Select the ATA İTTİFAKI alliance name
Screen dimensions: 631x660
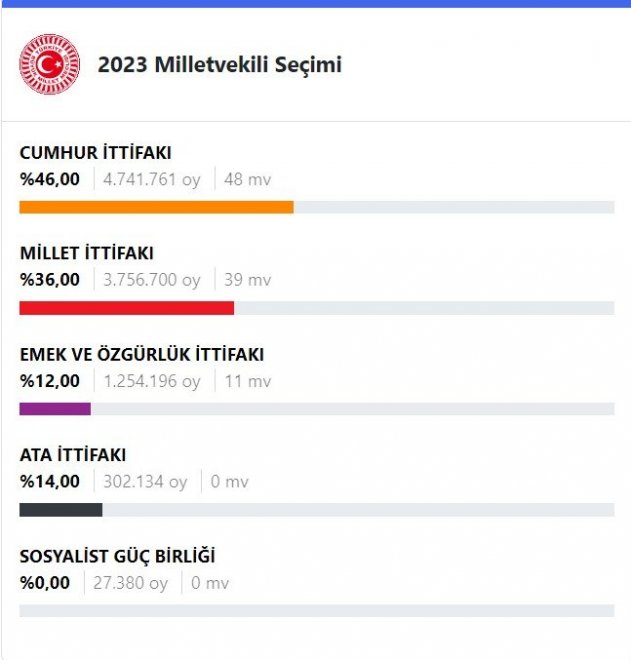click(73, 455)
